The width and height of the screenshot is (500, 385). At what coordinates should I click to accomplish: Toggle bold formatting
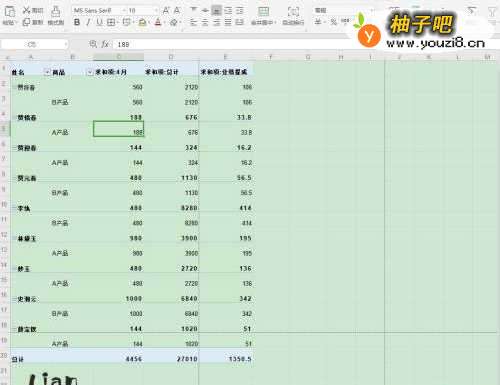(x=77, y=22)
